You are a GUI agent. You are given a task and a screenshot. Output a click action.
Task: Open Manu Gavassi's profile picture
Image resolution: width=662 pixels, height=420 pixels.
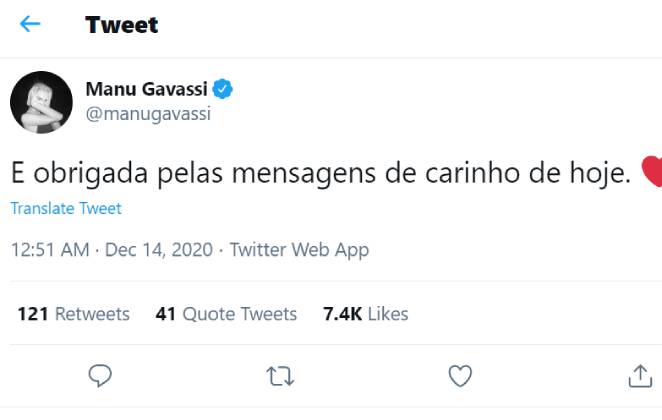[40, 101]
